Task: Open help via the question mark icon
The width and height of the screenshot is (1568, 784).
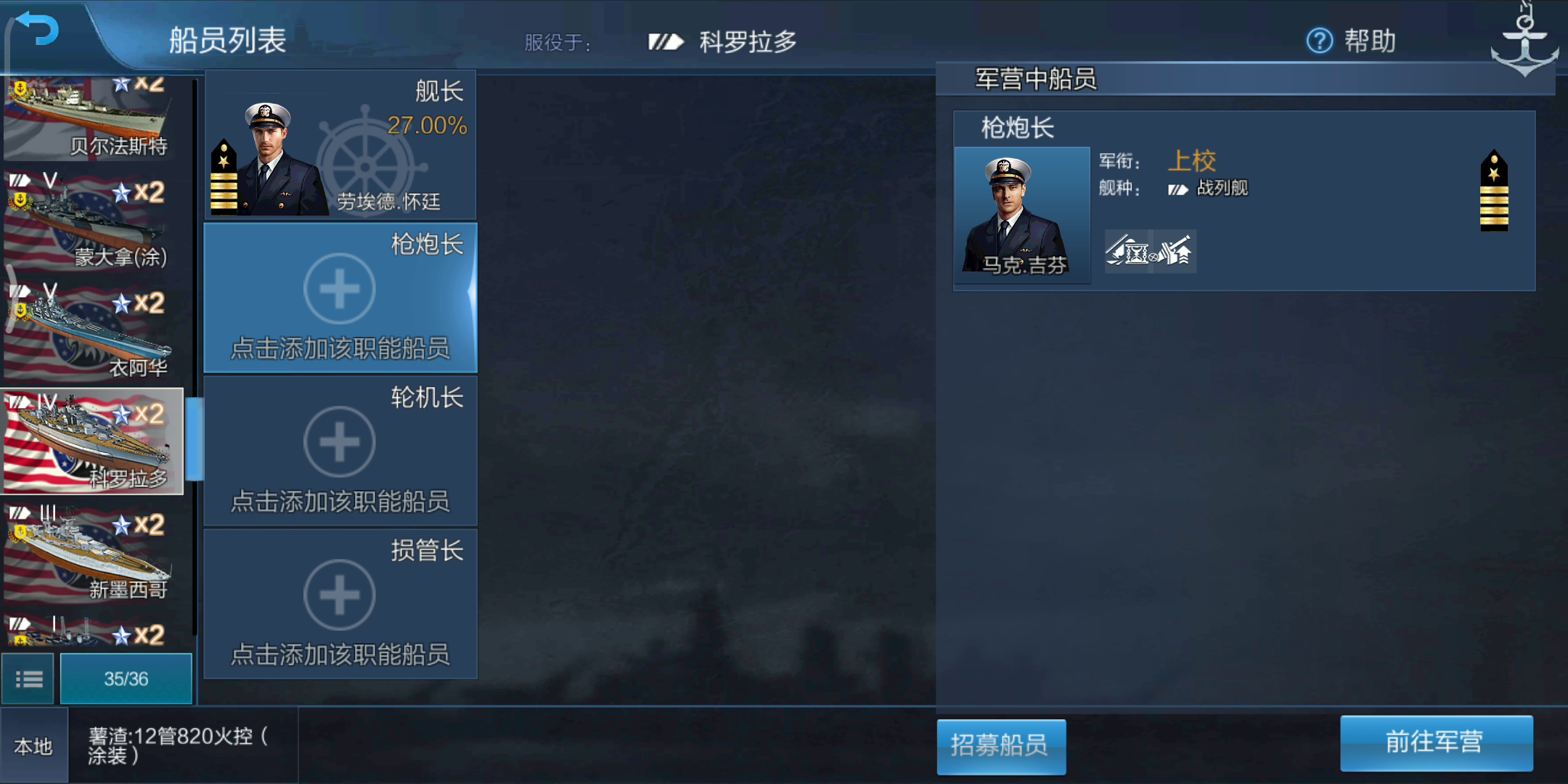Action: click(1319, 41)
